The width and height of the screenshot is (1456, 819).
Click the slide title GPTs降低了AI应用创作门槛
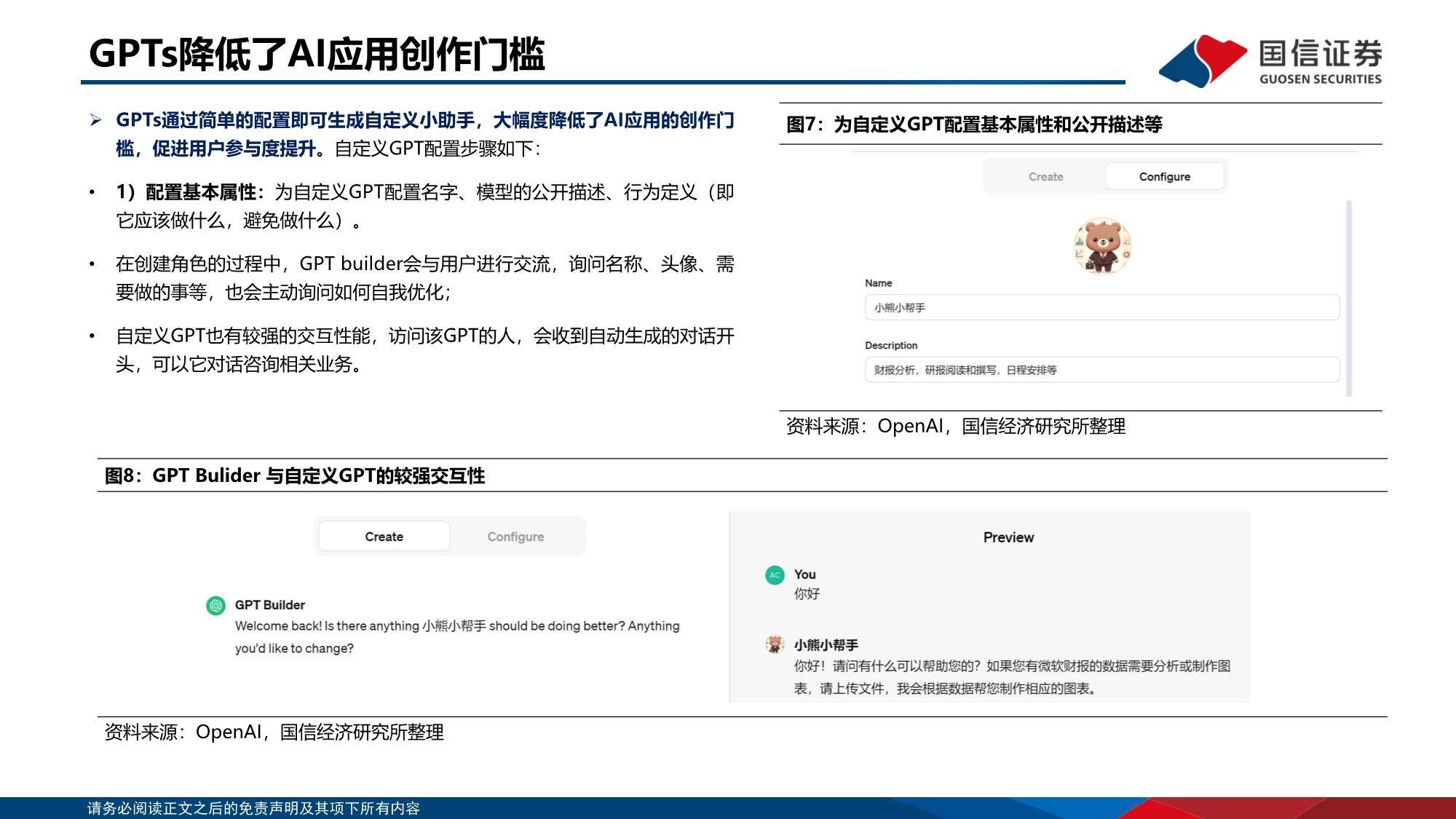(317, 54)
